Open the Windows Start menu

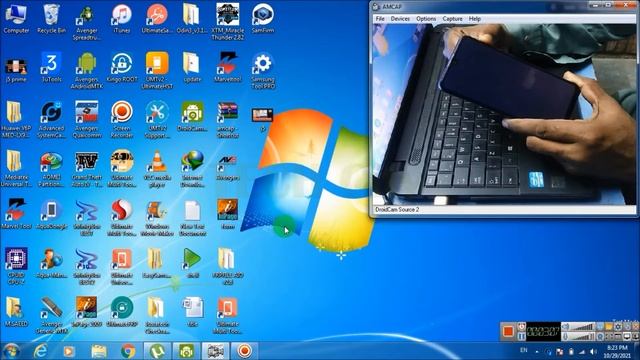click(x=11, y=351)
